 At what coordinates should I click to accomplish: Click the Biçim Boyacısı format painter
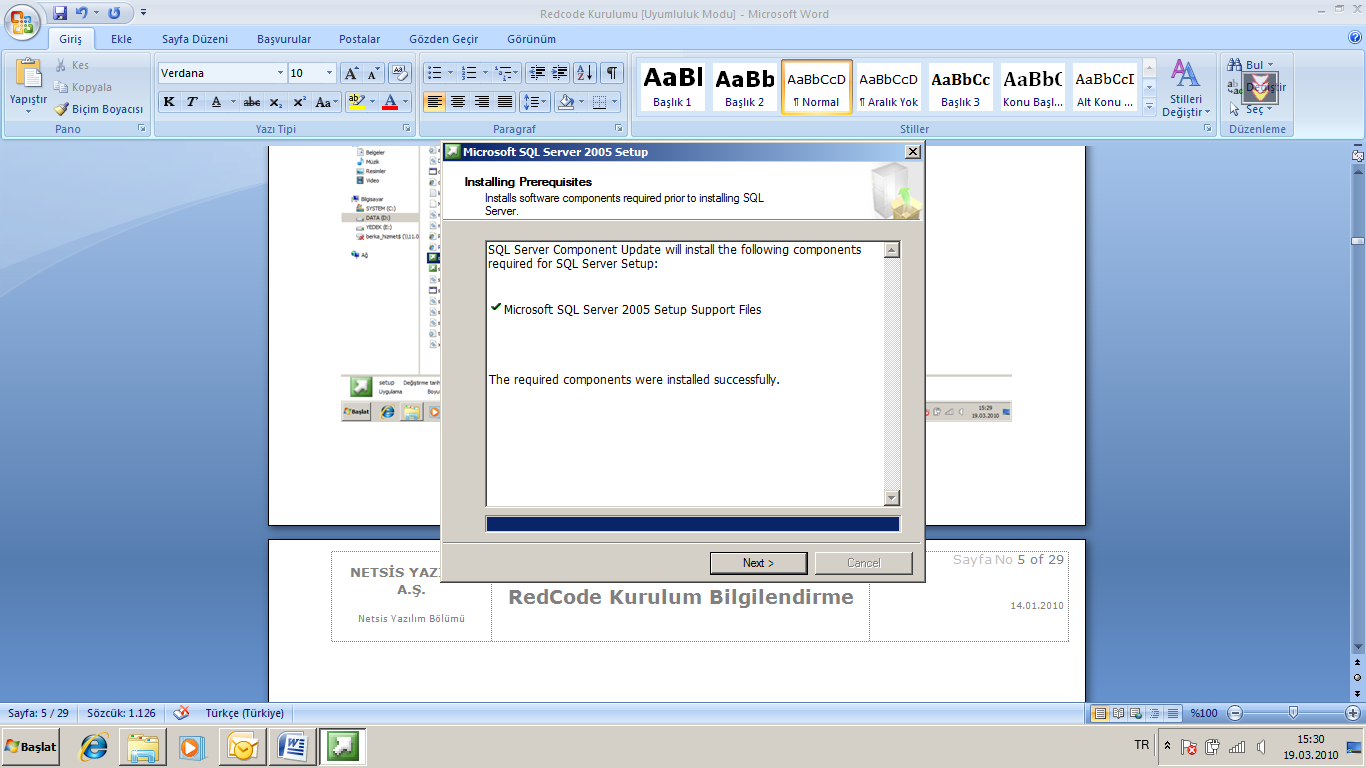(x=98, y=109)
